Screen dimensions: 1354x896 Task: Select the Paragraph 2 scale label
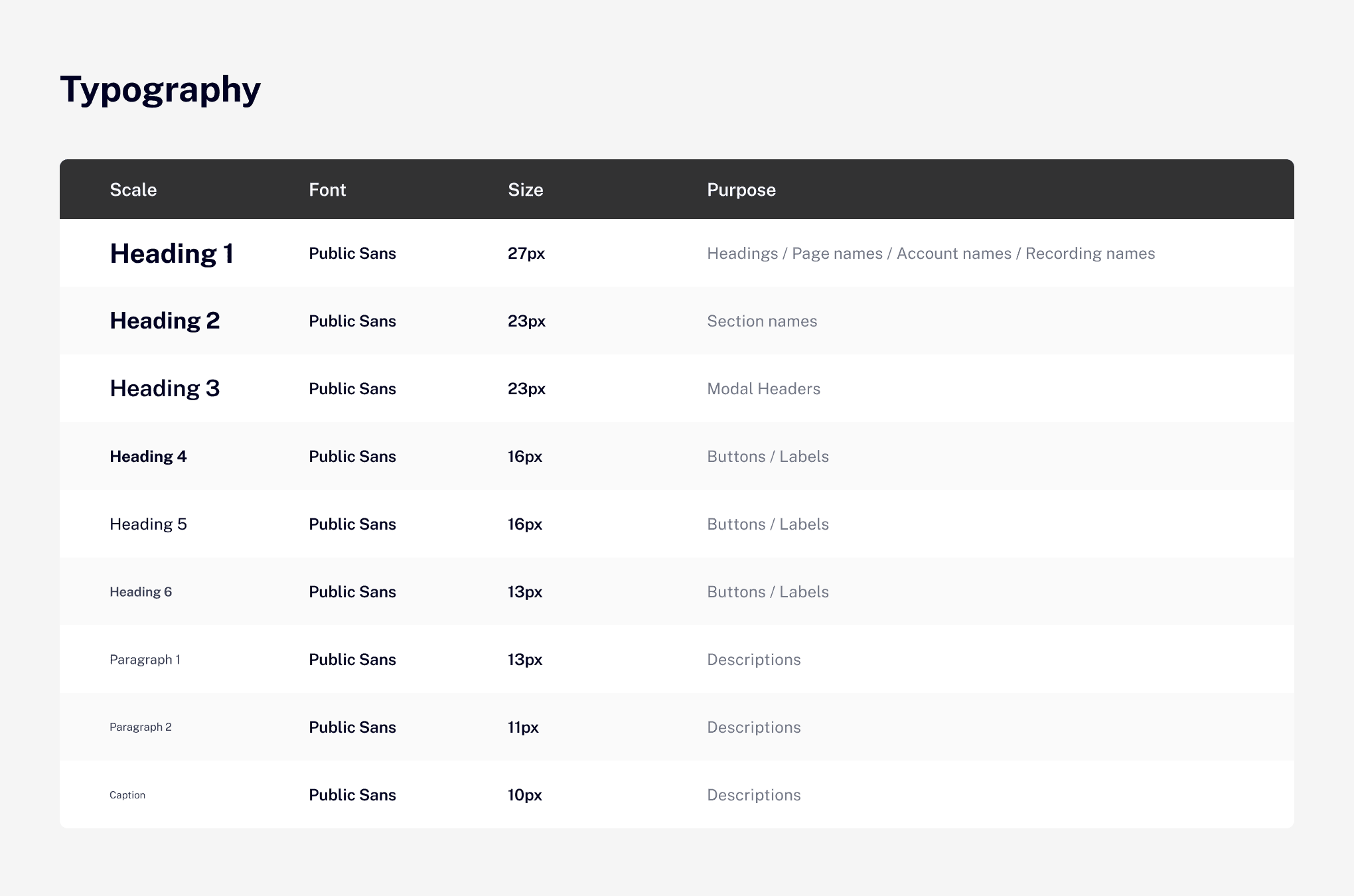(141, 727)
